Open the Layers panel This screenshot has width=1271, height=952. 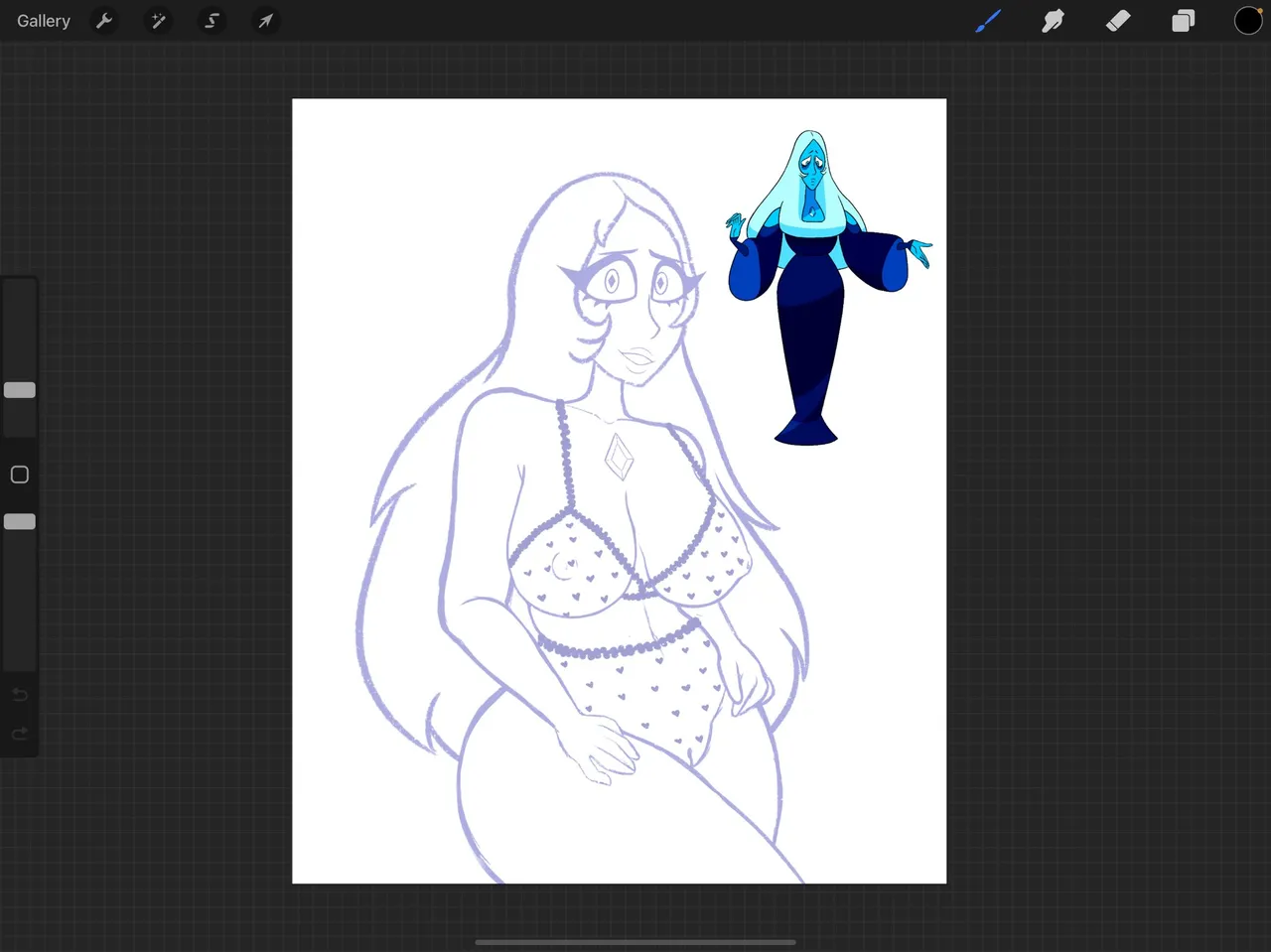tap(1183, 21)
